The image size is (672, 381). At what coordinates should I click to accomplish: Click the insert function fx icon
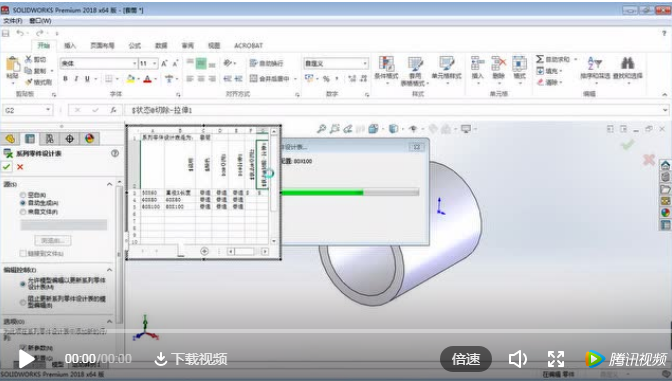point(113,110)
